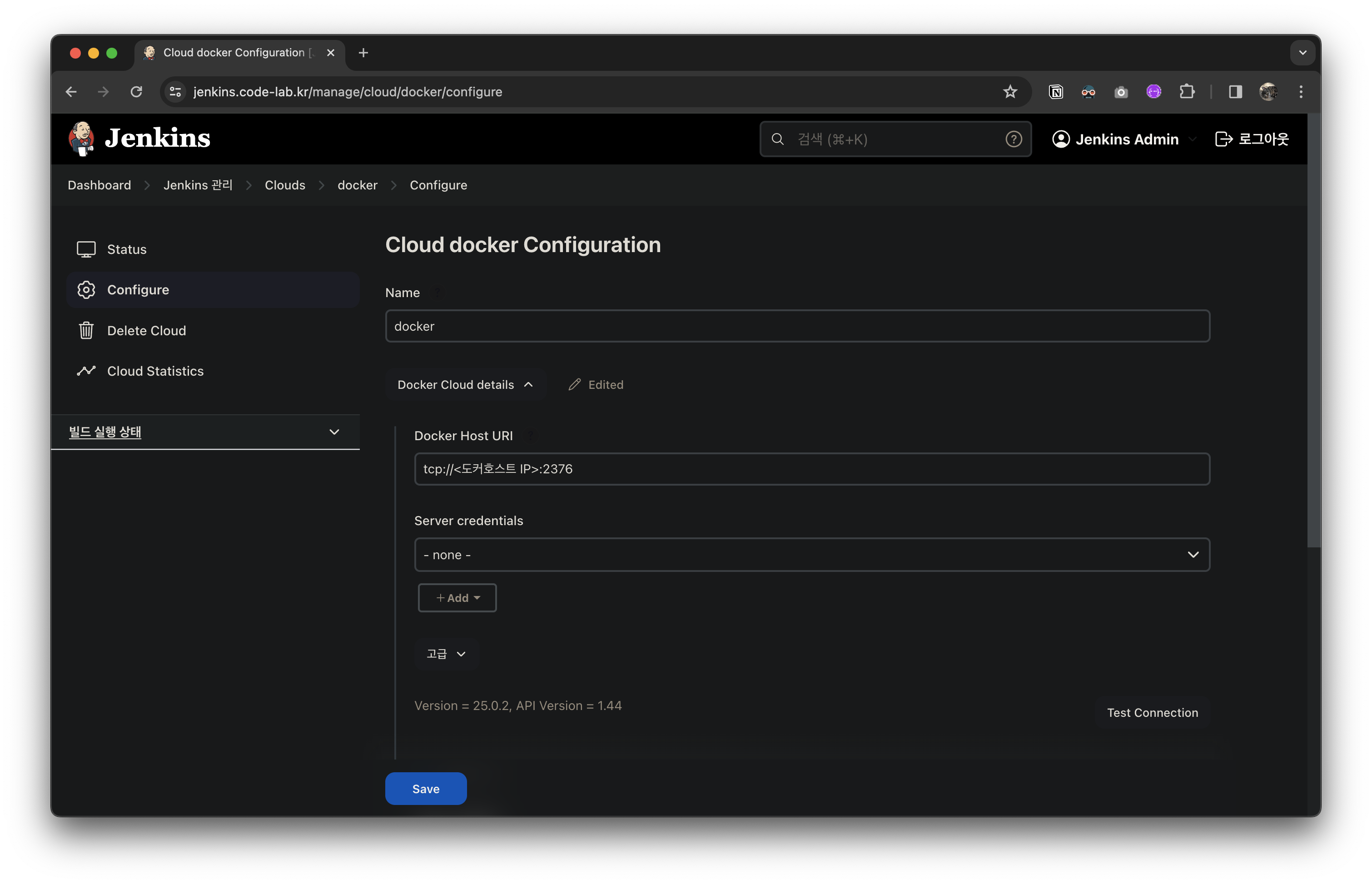Open the browser extensions puzzle icon
This screenshot has width=1372, height=884.
pyautogui.click(x=1187, y=92)
